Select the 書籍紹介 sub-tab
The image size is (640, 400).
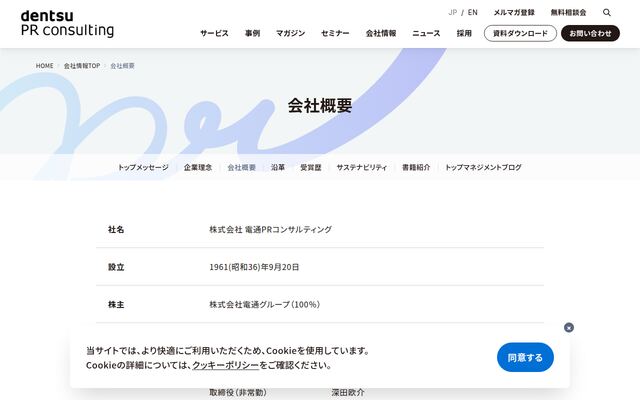tap(416, 167)
